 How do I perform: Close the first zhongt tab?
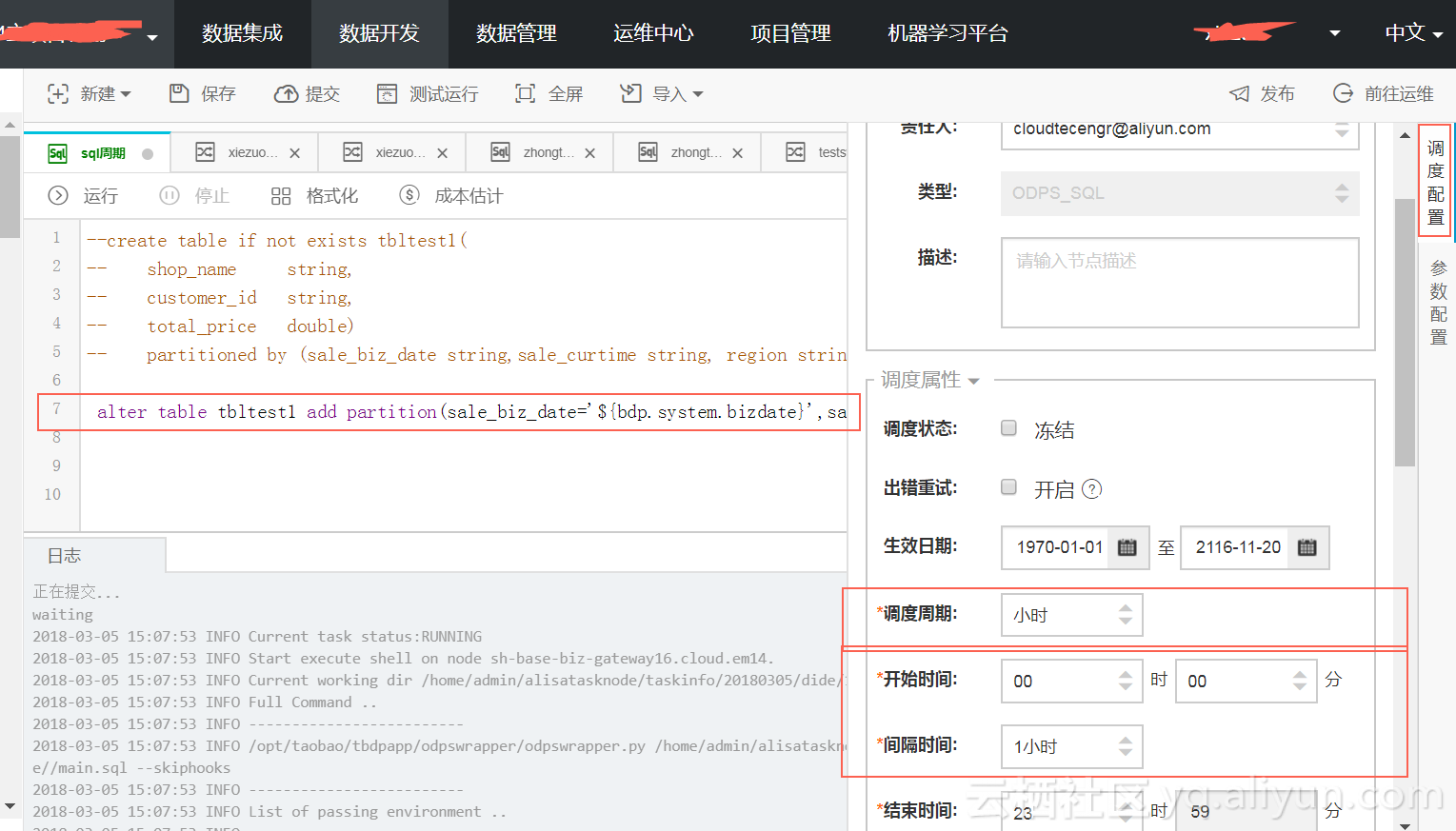(589, 153)
